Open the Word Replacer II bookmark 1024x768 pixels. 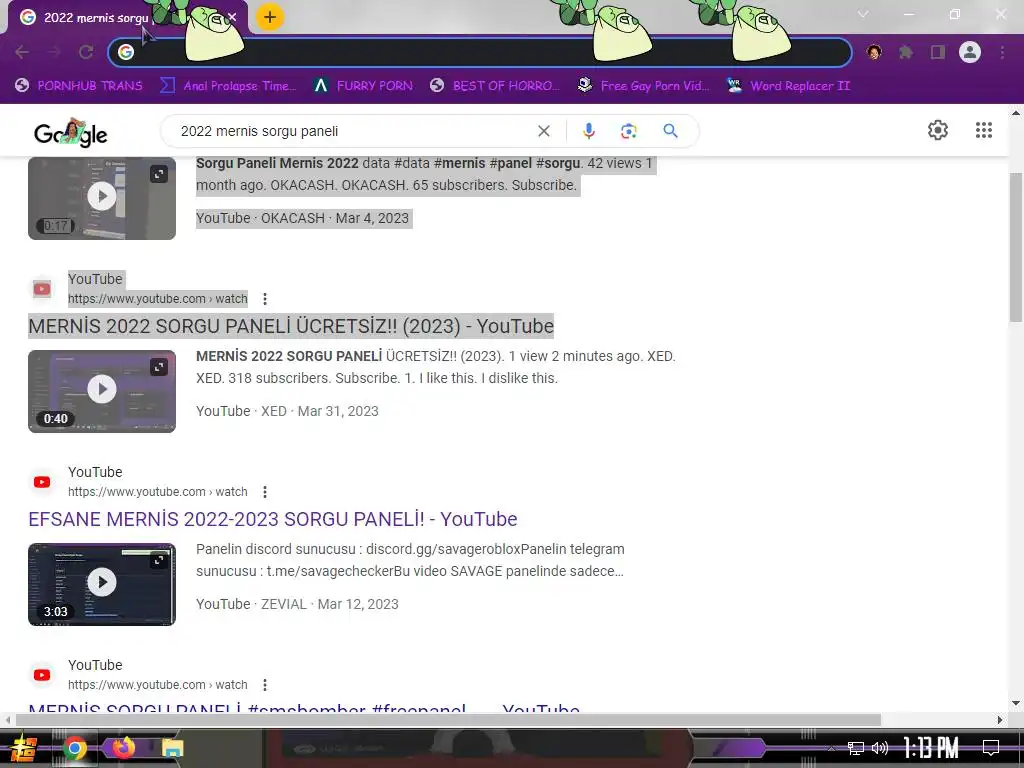click(788, 86)
